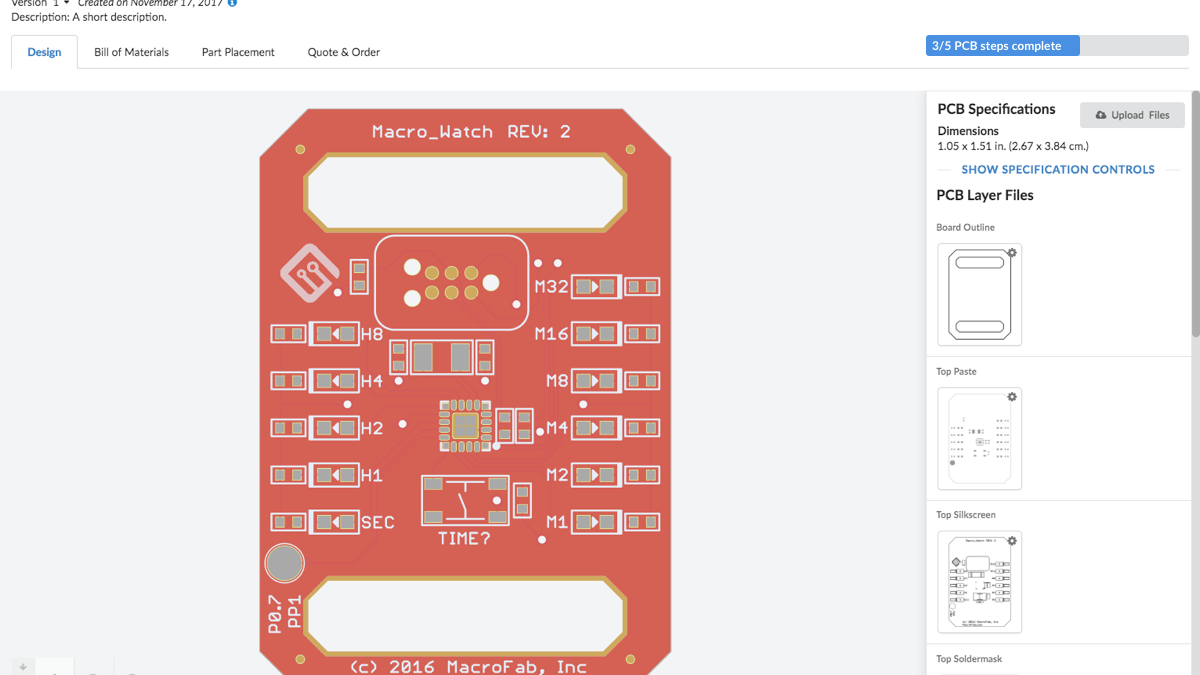This screenshot has width=1200, height=675.
Task: Show the specification controls
Action: 1058,169
